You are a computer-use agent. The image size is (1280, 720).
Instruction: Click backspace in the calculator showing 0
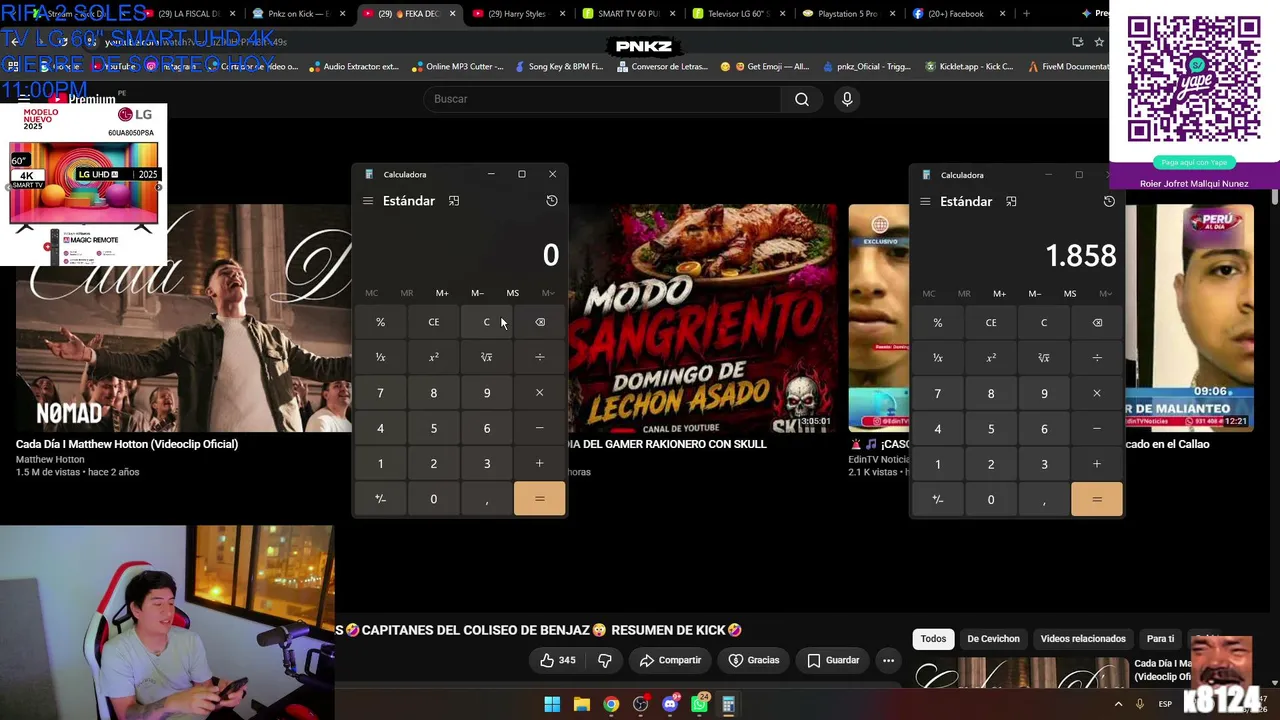click(540, 322)
